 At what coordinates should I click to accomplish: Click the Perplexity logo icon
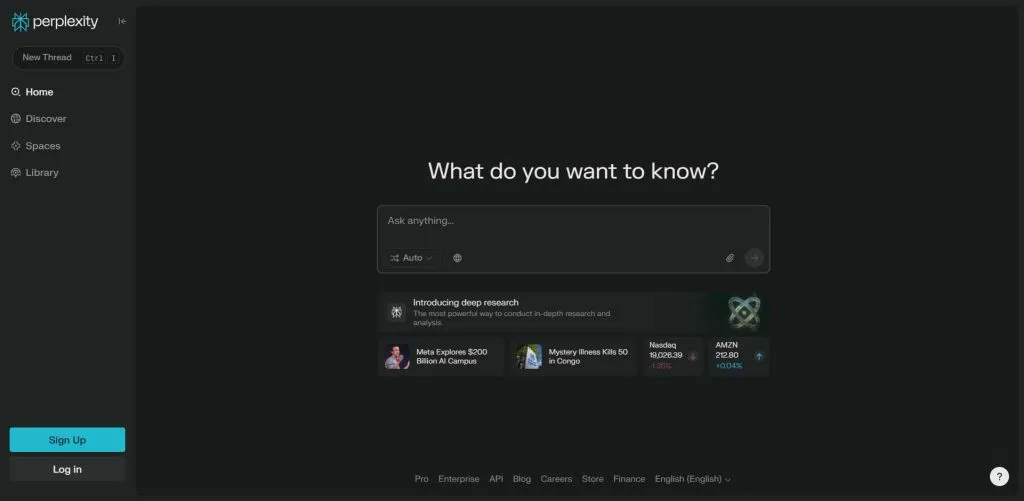20,22
